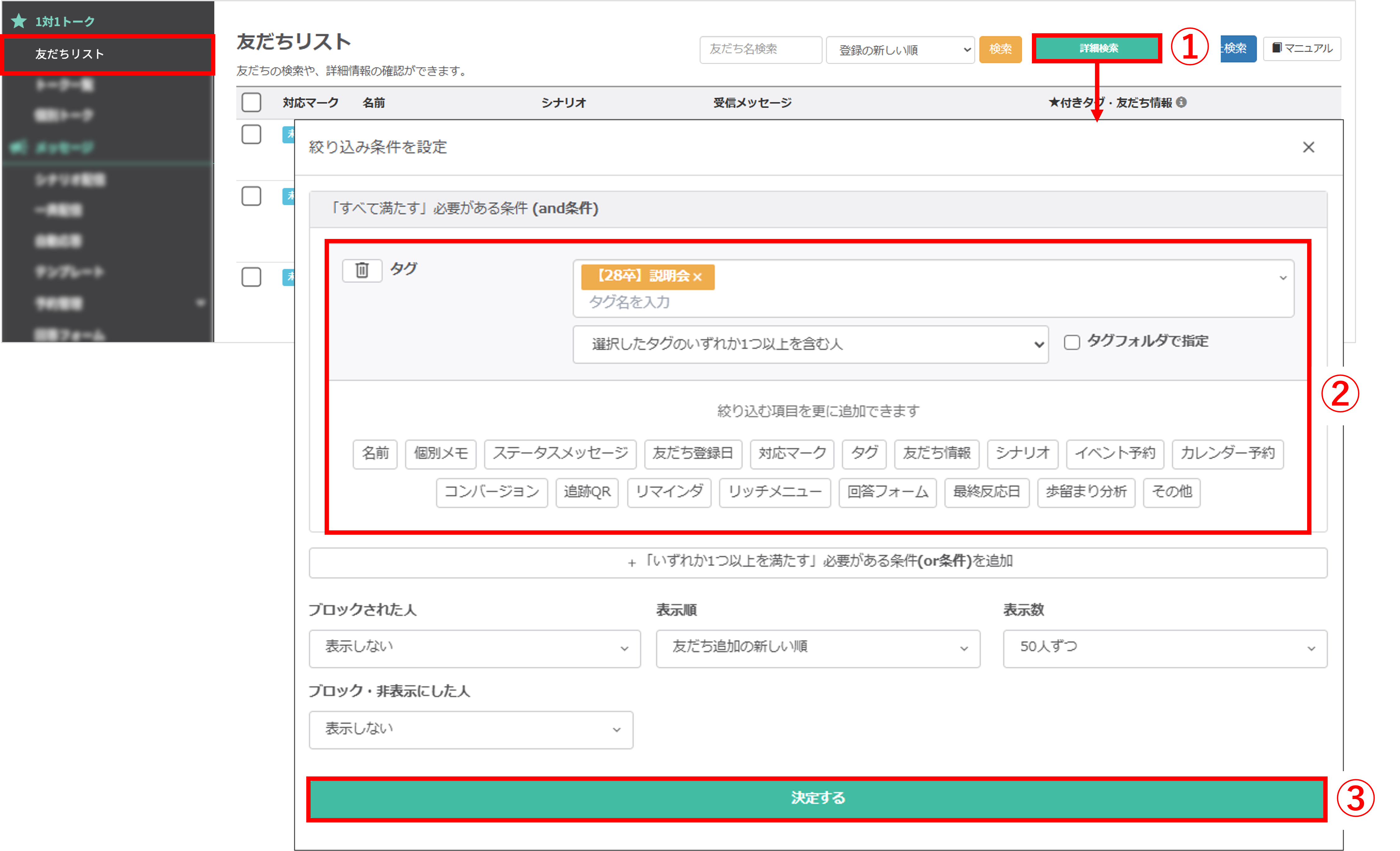The width and height of the screenshot is (1400, 851).
Task: Check the first friend row checkbox
Action: [251, 135]
